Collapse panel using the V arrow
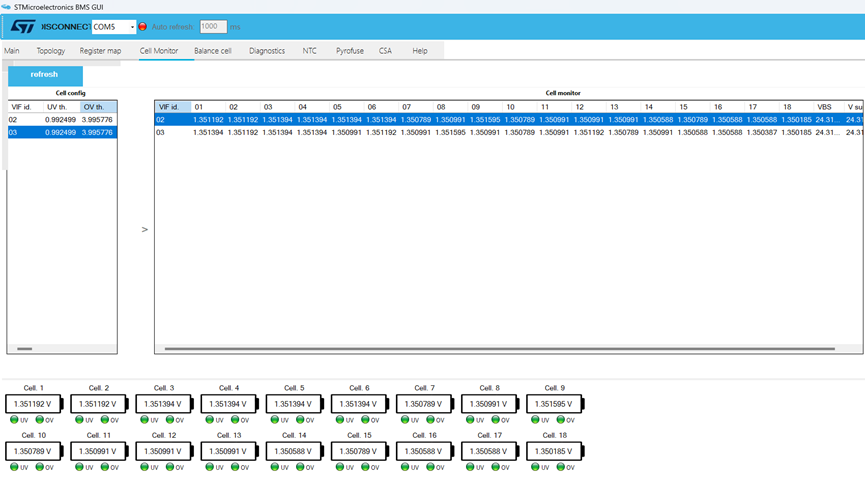Viewport: 865px width, 481px height. [144, 229]
